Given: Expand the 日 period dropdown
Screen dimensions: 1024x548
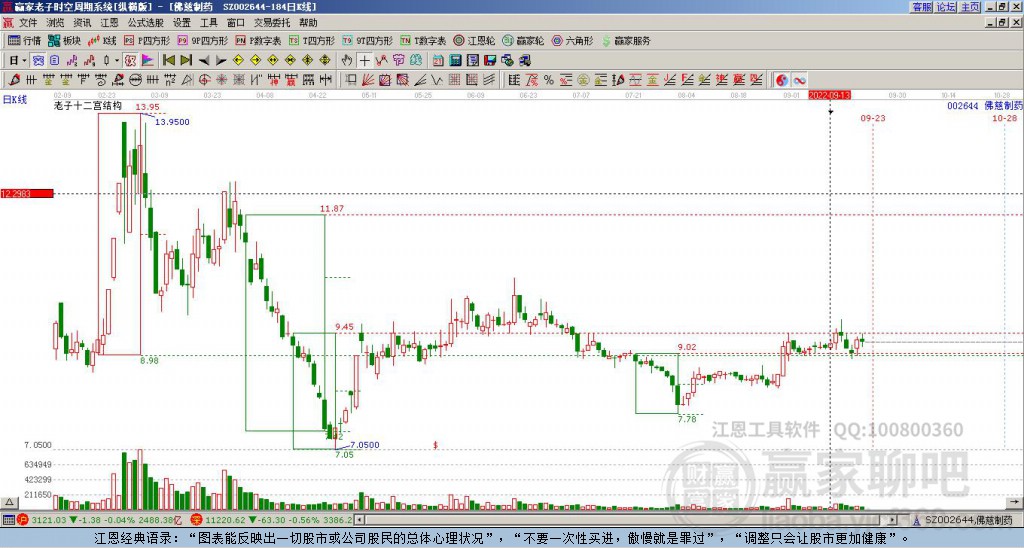Looking at the screenshot, I should click(24, 61).
